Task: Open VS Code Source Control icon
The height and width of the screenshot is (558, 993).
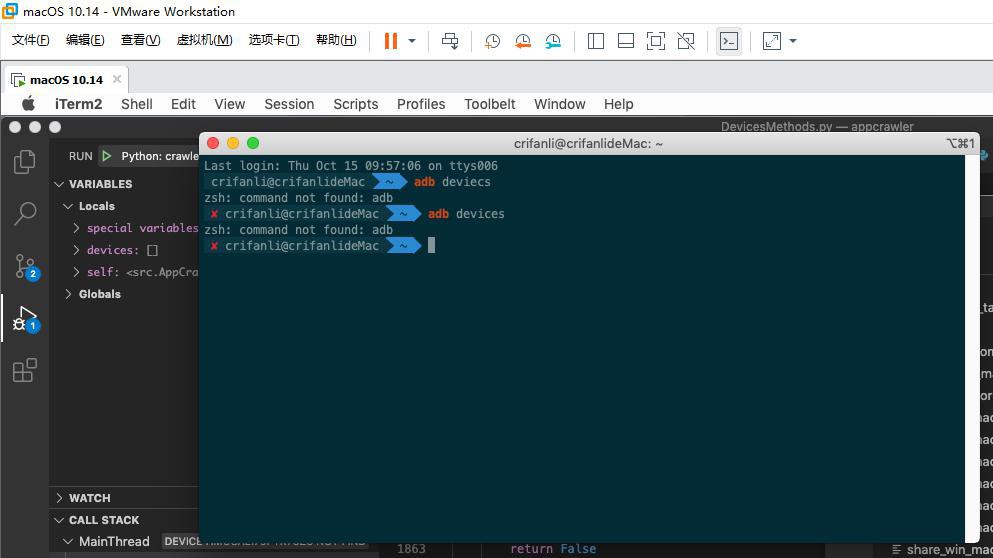Action: coord(26,267)
